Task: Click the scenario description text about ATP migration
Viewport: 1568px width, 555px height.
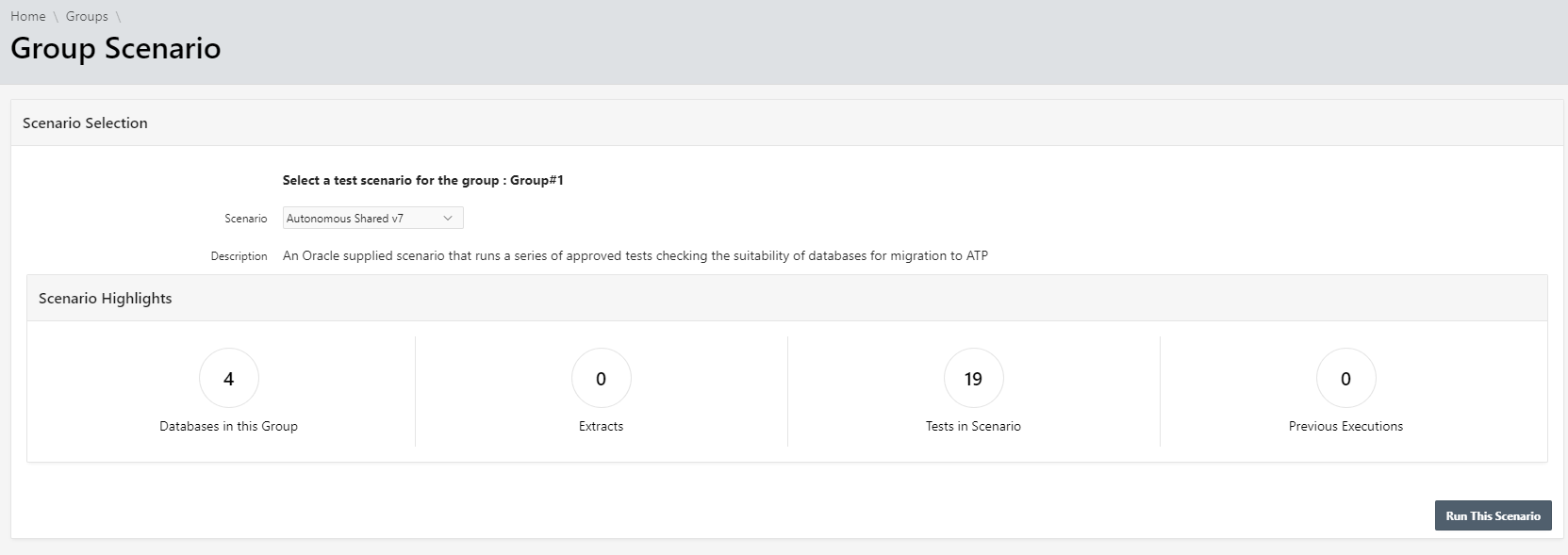Action: click(635, 256)
